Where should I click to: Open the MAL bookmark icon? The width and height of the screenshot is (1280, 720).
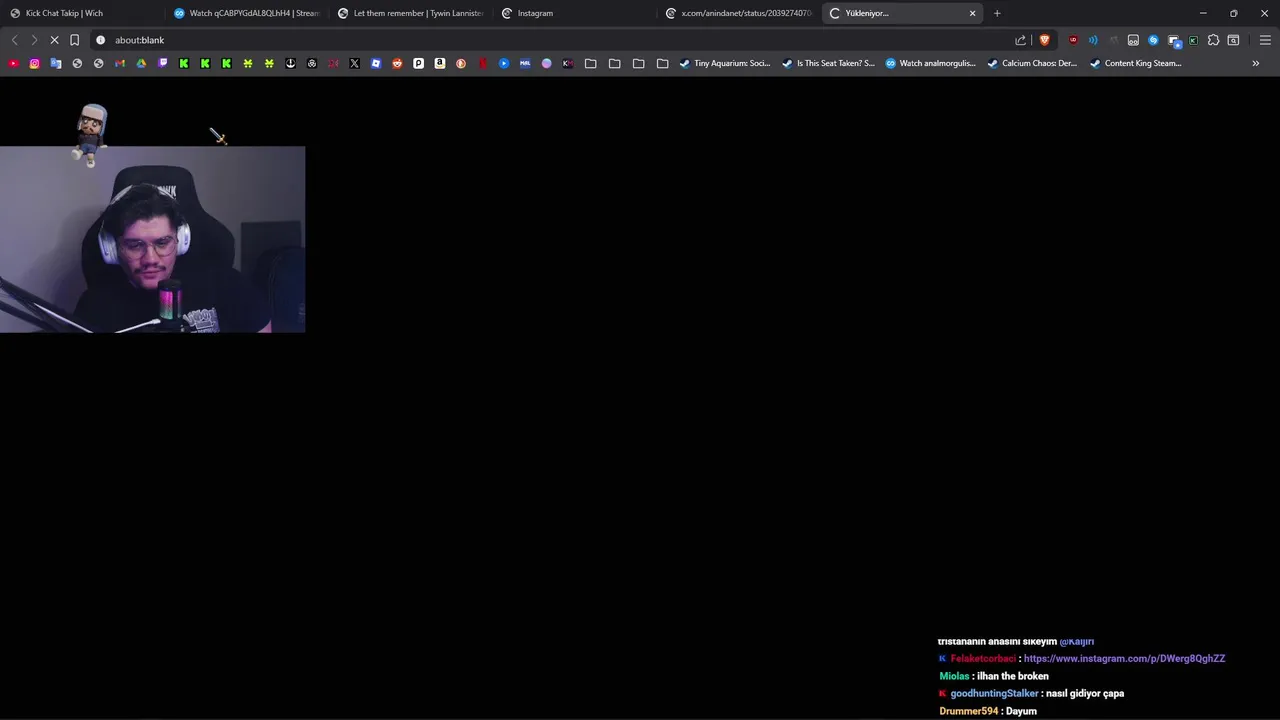click(525, 63)
